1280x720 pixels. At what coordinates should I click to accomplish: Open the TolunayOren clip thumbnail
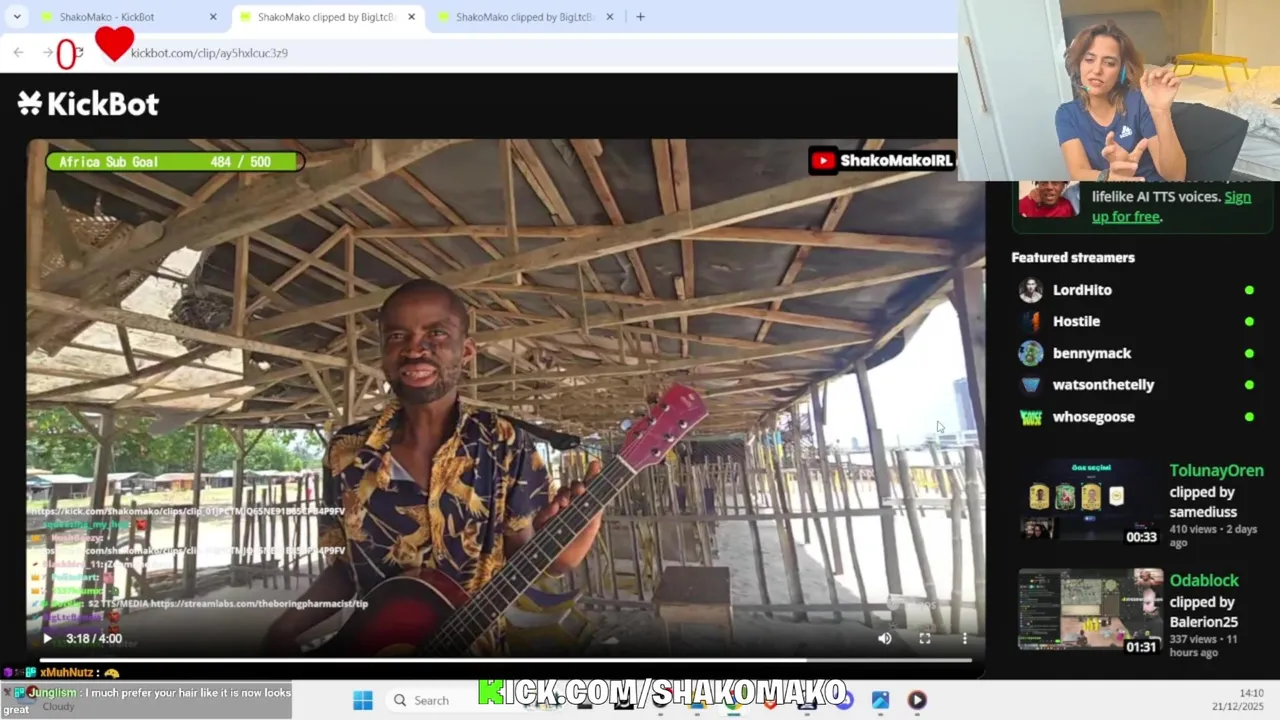pos(1090,503)
